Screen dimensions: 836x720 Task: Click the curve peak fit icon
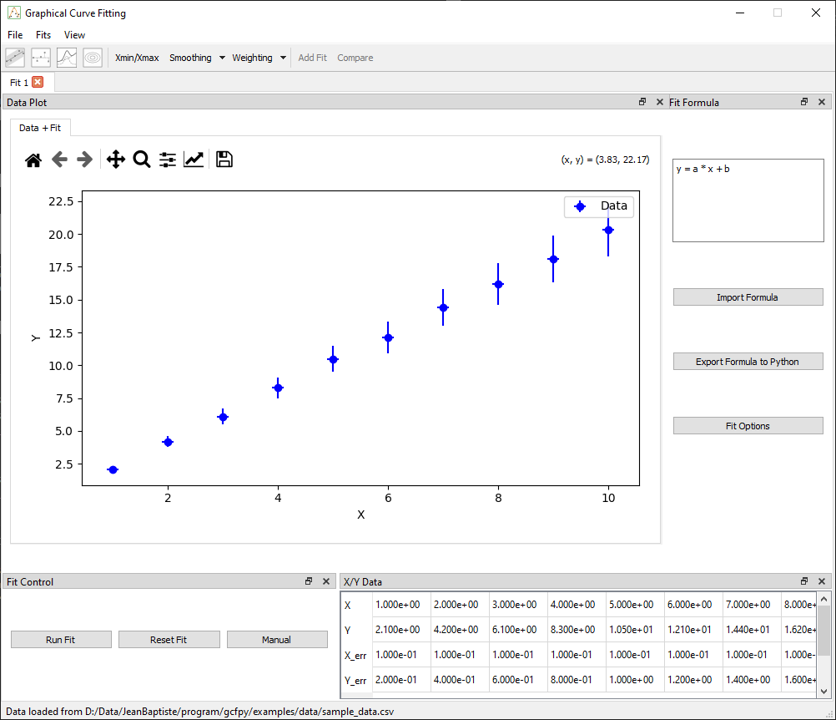click(x=67, y=58)
